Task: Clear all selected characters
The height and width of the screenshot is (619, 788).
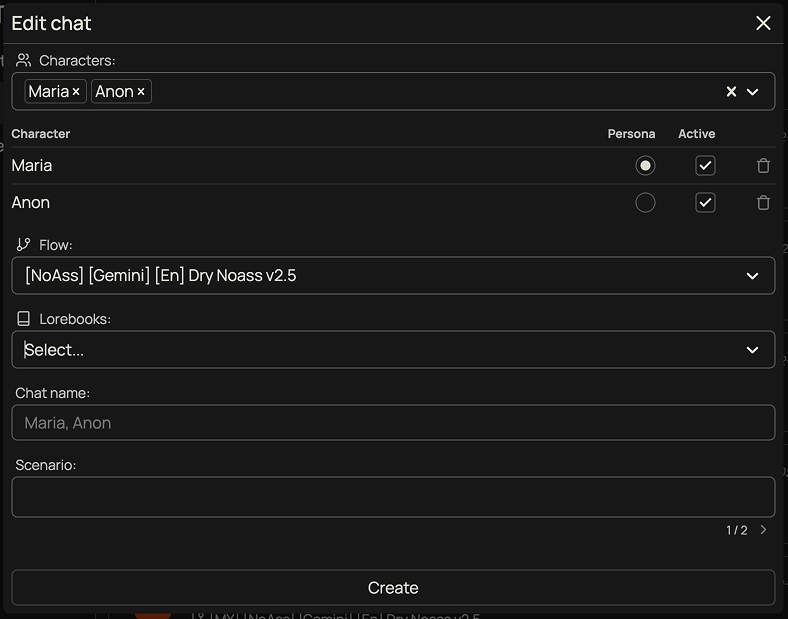Action: pos(731,92)
